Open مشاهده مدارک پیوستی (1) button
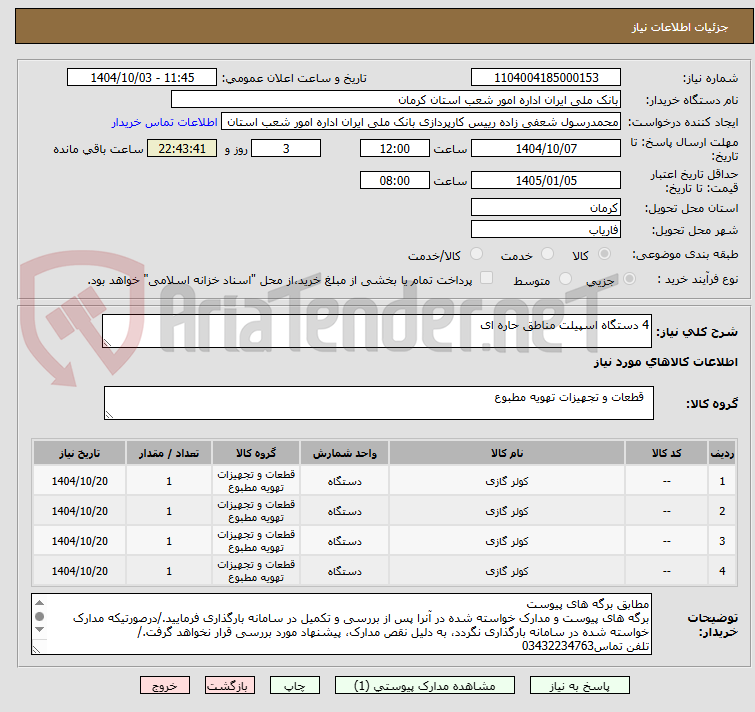The height and width of the screenshot is (712, 755). [x=424, y=686]
